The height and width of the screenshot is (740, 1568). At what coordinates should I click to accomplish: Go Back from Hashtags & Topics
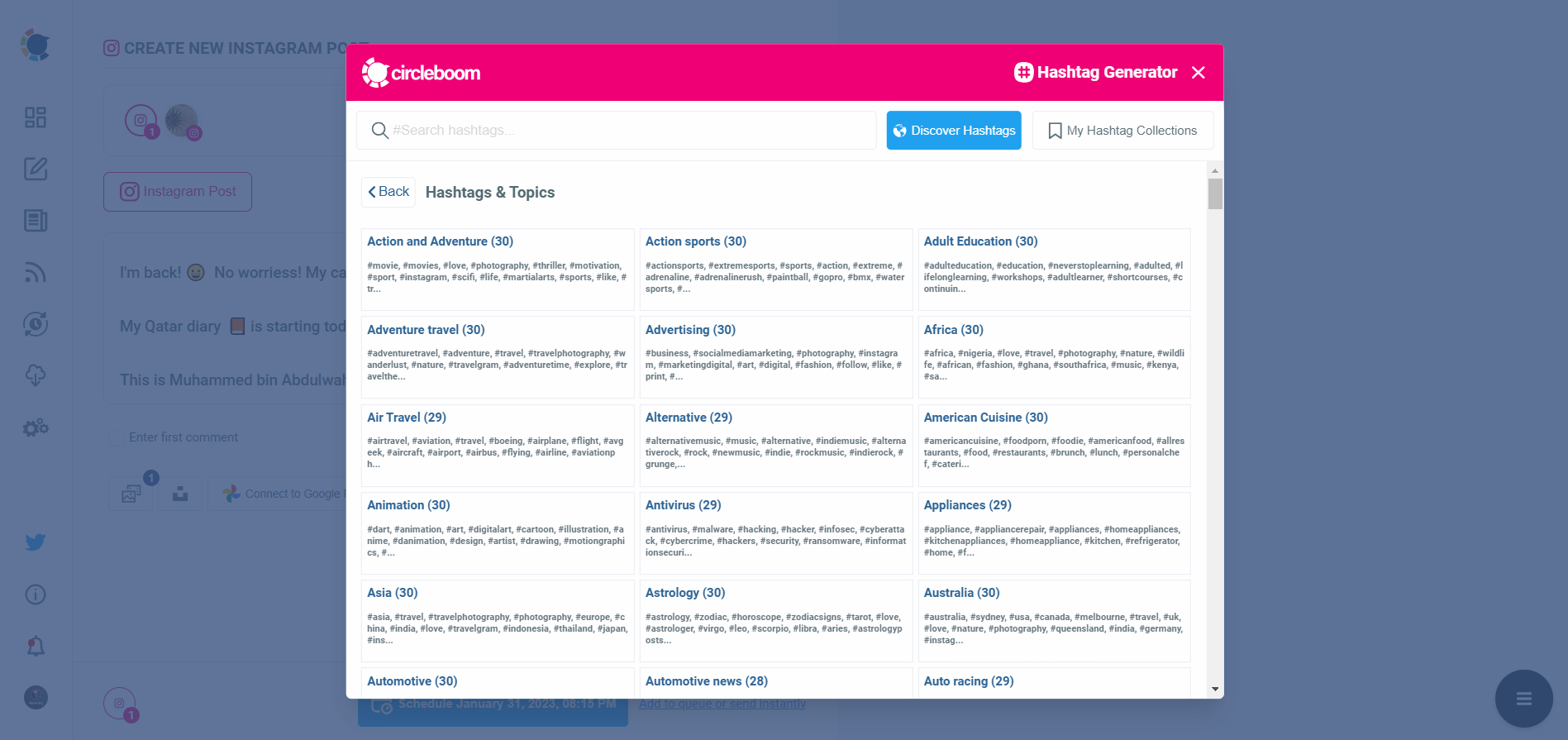(388, 192)
